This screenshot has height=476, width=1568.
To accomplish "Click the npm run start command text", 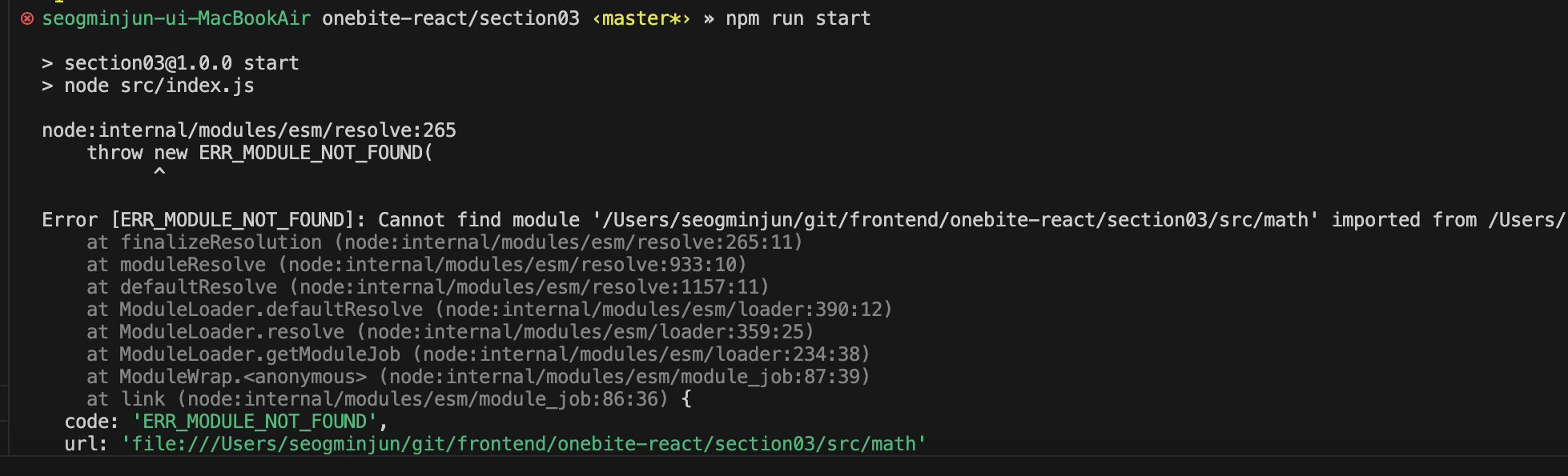I will pyautogui.click(x=798, y=18).
